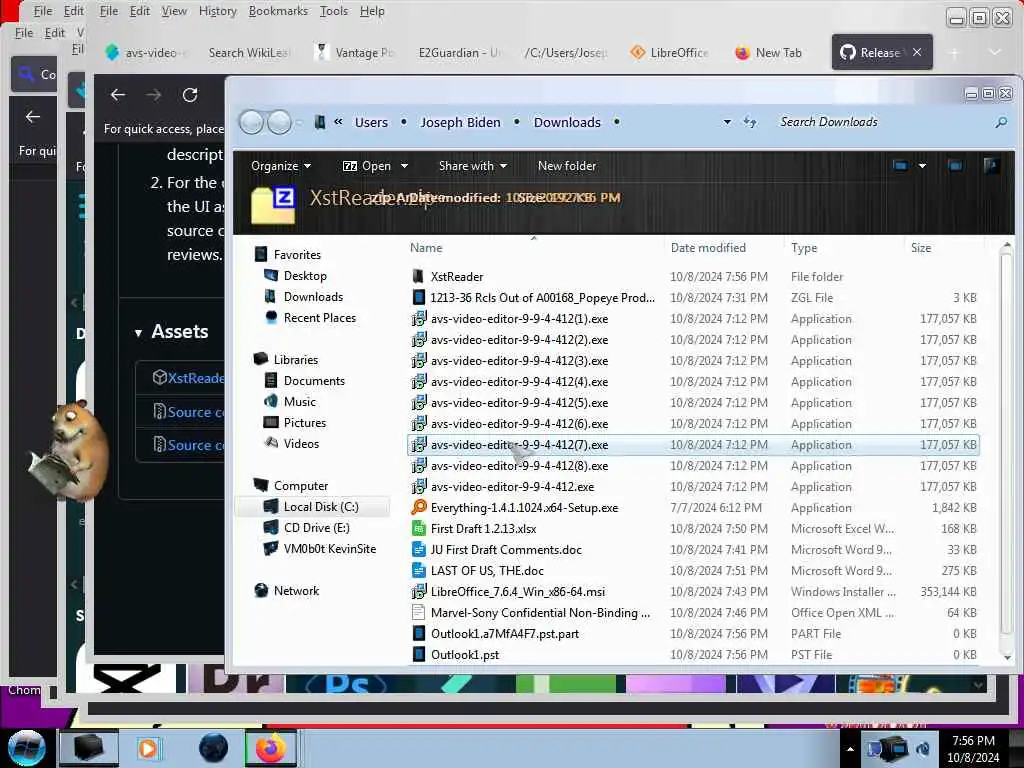Open the Firefox list all tabs dropdown
The width and height of the screenshot is (1024, 768).
point(995,52)
